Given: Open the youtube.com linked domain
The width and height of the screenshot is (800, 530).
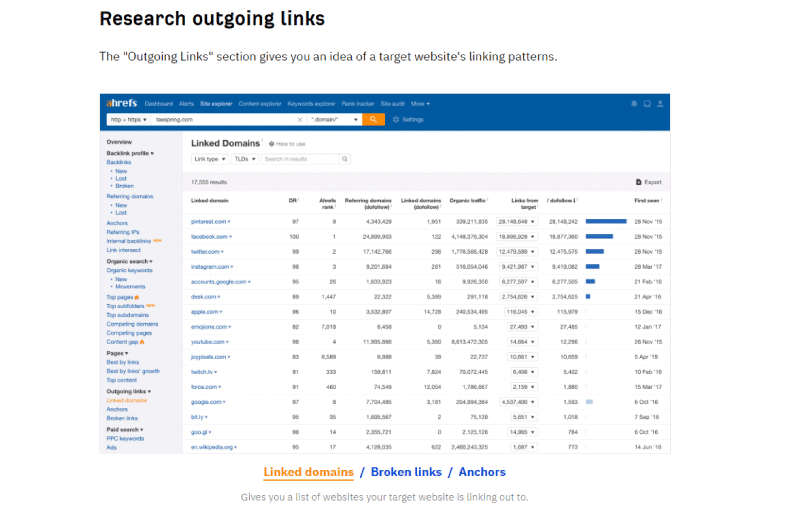Looking at the screenshot, I should point(208,342).
